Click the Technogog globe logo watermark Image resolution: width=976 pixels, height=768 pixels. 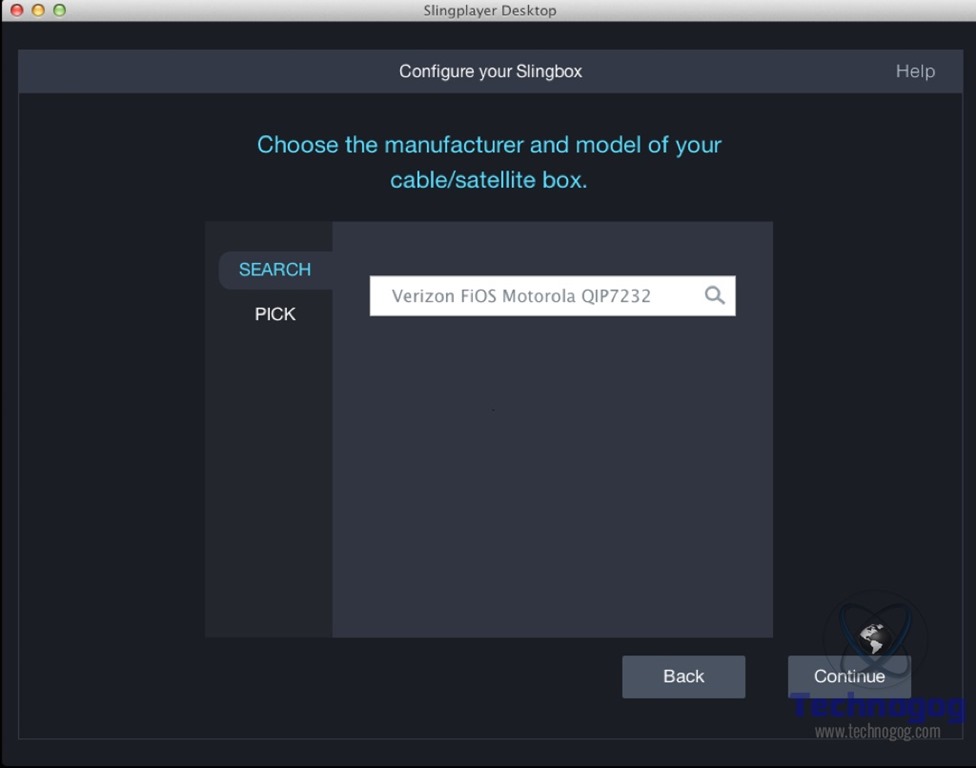tap(874, 636)
